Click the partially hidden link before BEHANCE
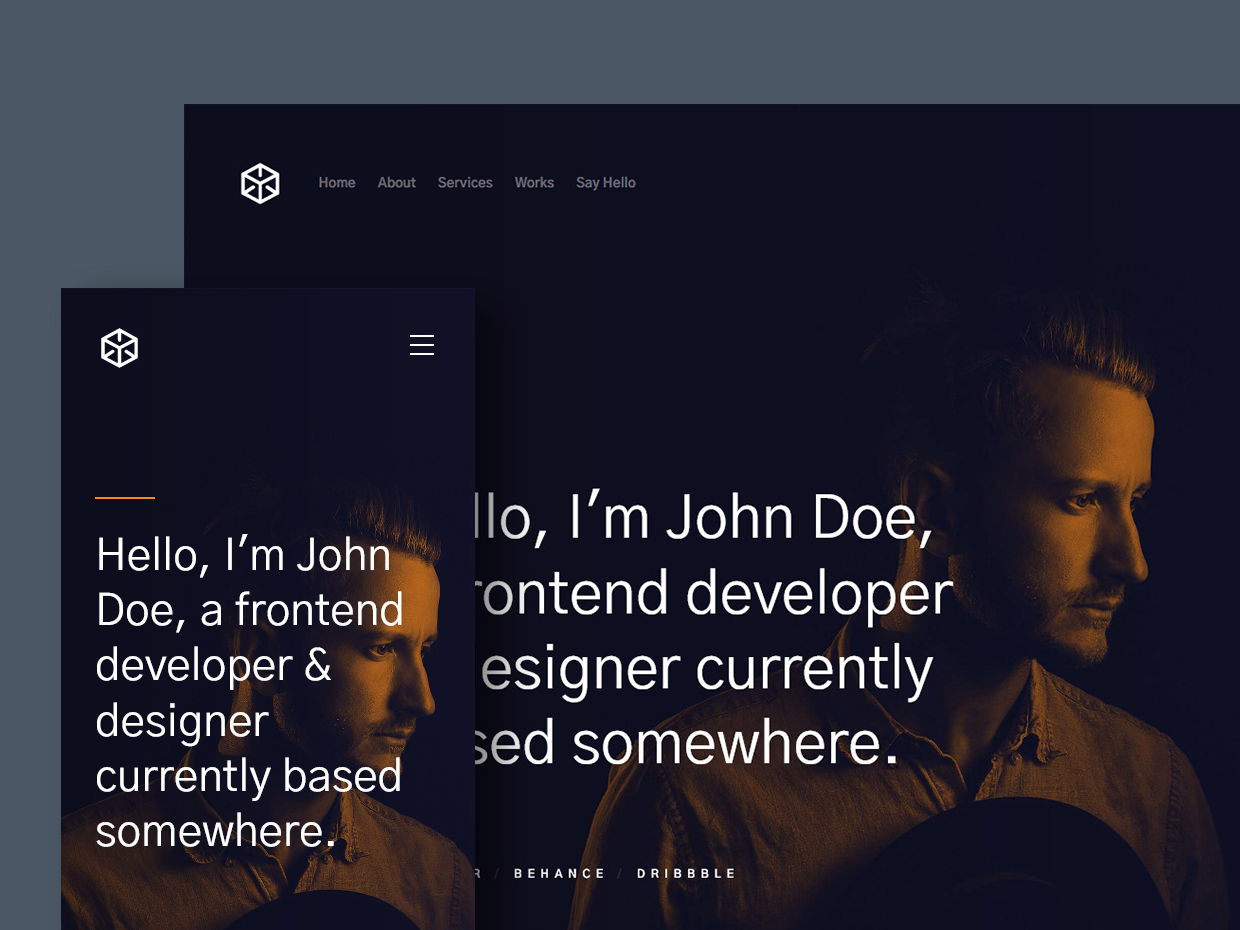 (x=477, y=874)
